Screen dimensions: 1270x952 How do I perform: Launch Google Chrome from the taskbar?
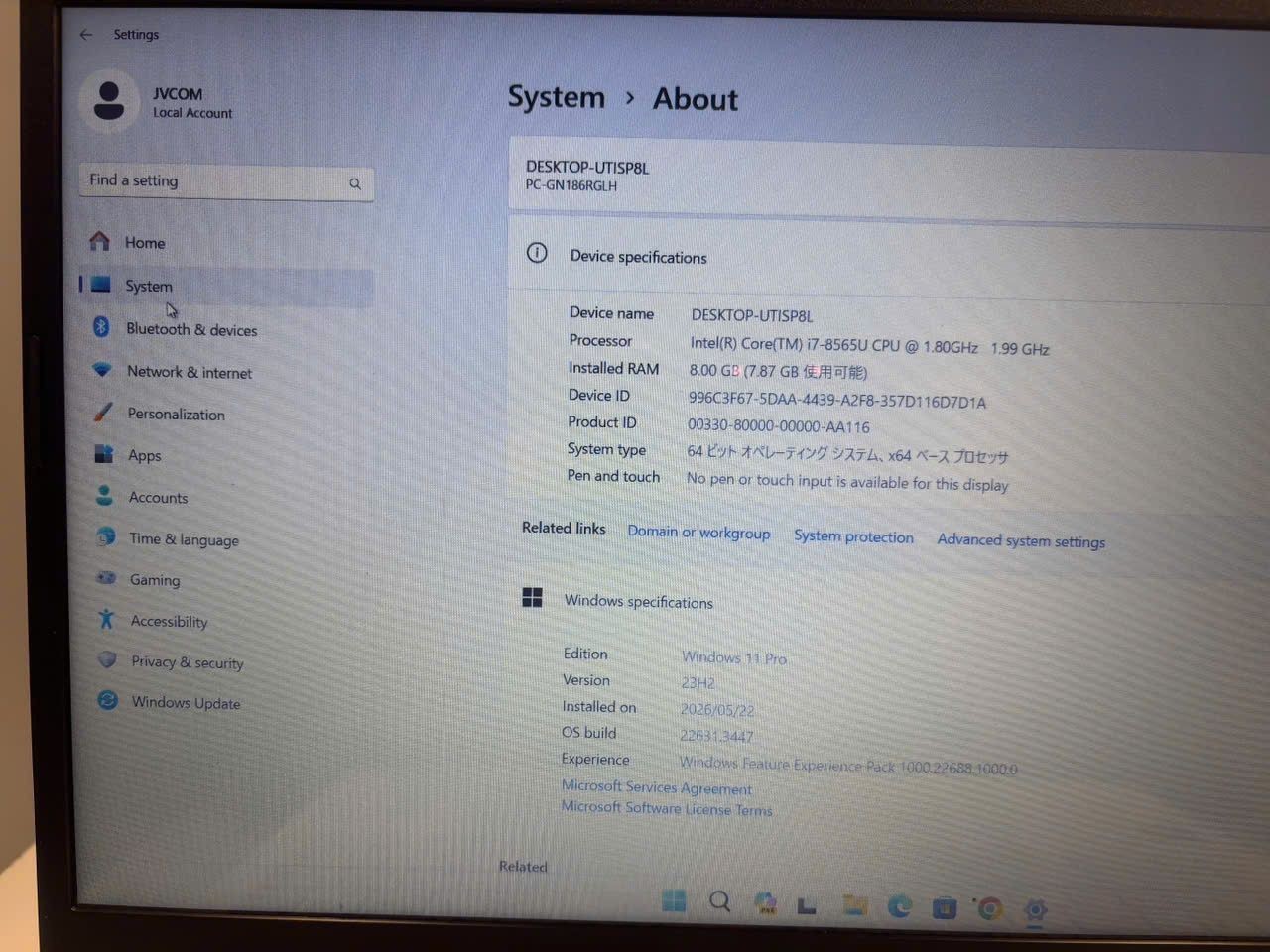tap(989, 908)
